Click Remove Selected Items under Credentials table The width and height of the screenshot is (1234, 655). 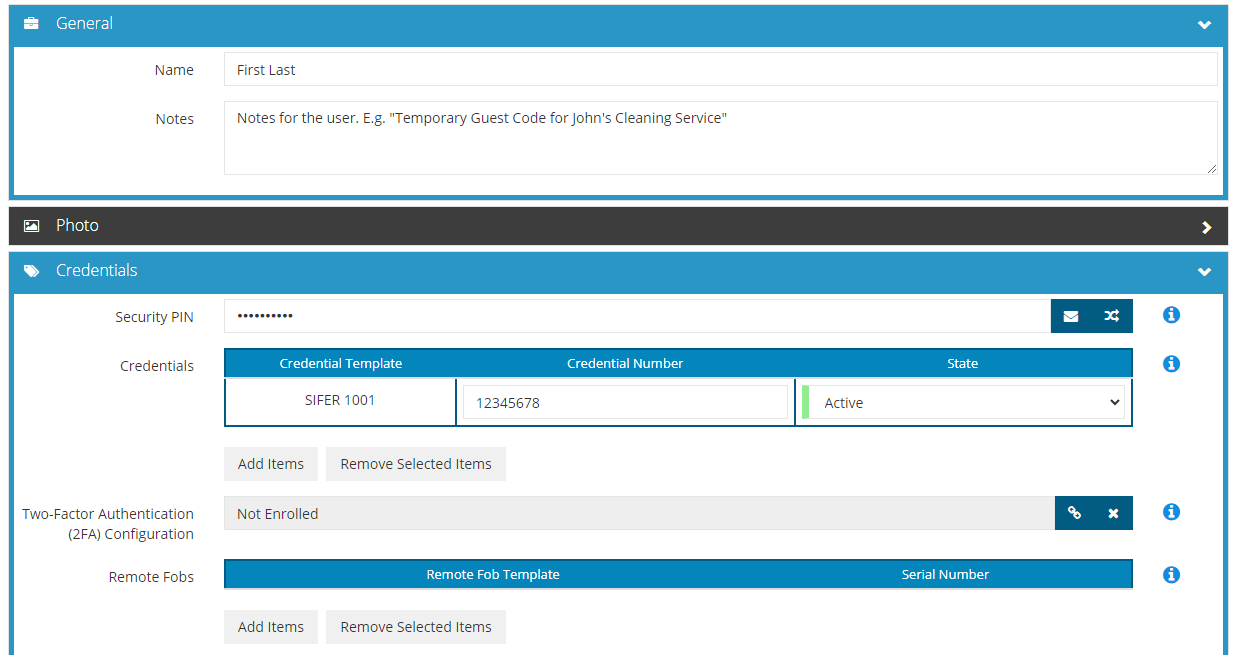pos(416,464)
